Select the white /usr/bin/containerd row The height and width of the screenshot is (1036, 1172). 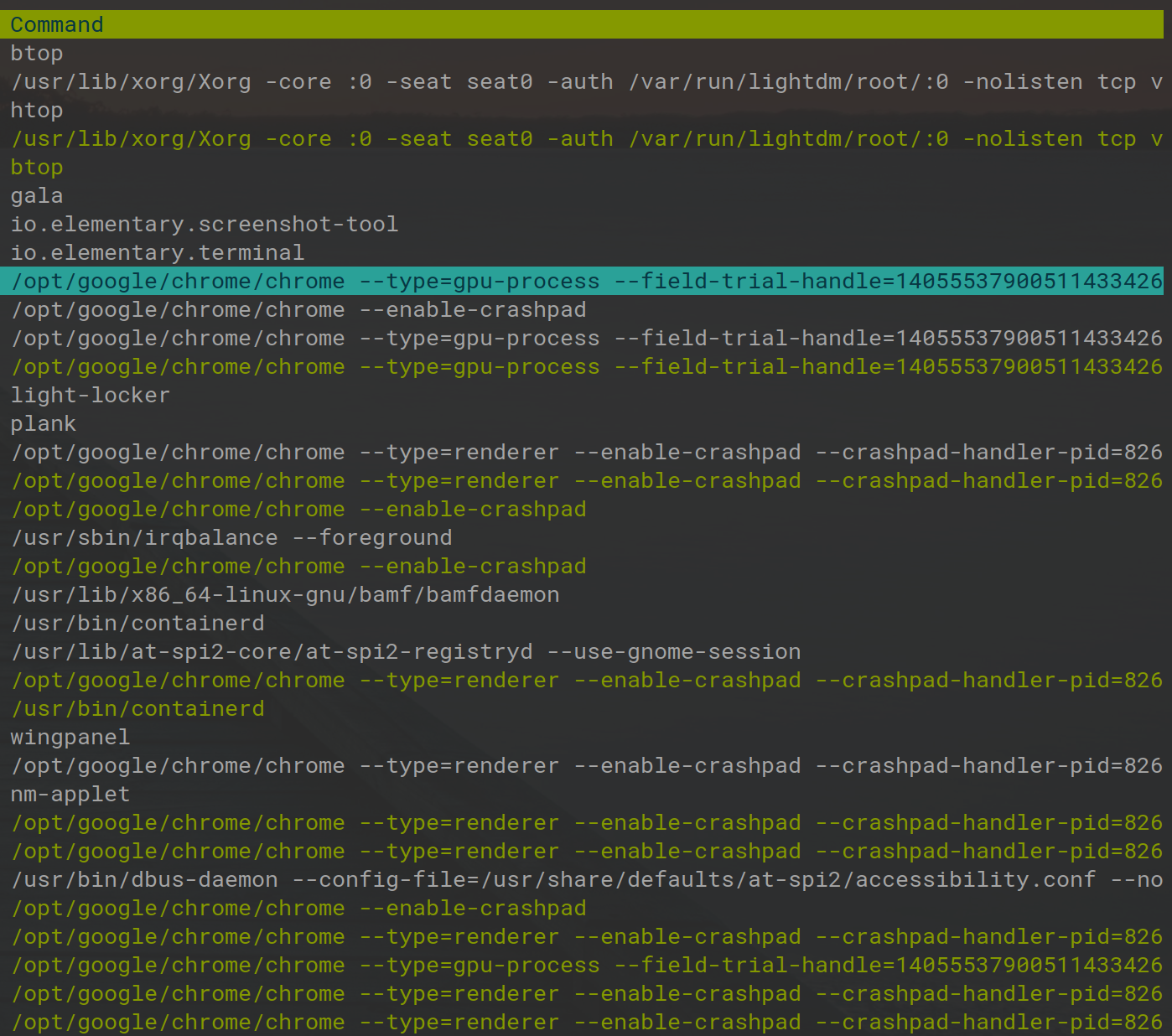tap(582, 623)
